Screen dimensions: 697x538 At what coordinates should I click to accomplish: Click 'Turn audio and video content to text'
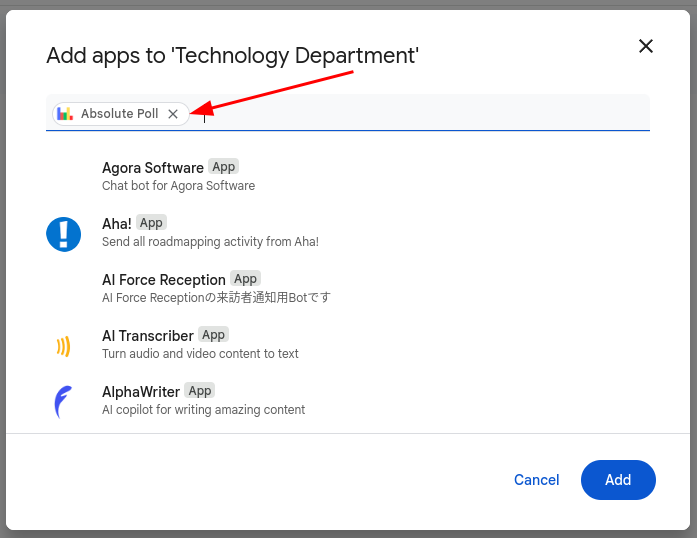[x=200, y=353]
